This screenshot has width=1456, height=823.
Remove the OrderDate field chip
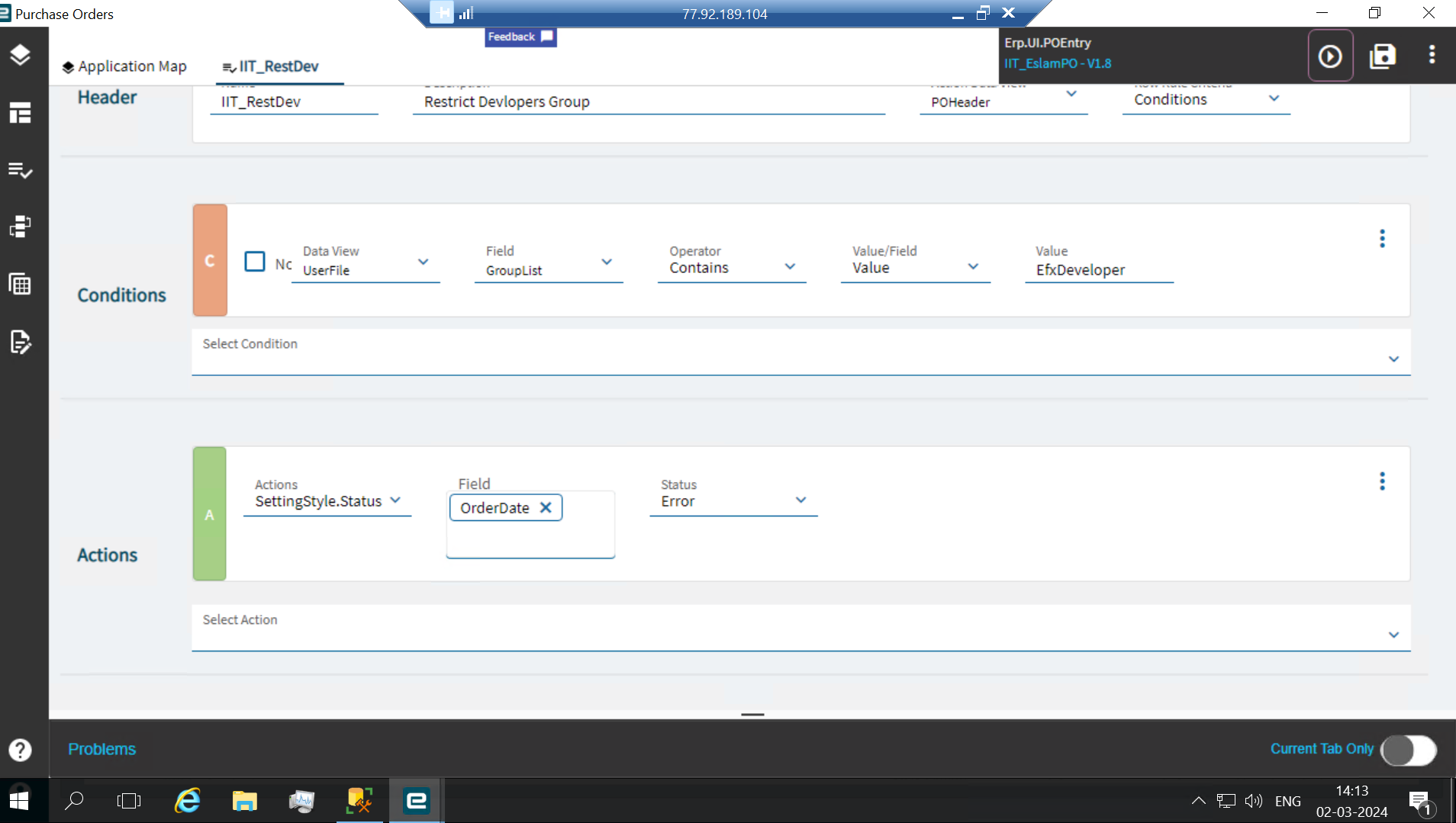pos(546,507)
